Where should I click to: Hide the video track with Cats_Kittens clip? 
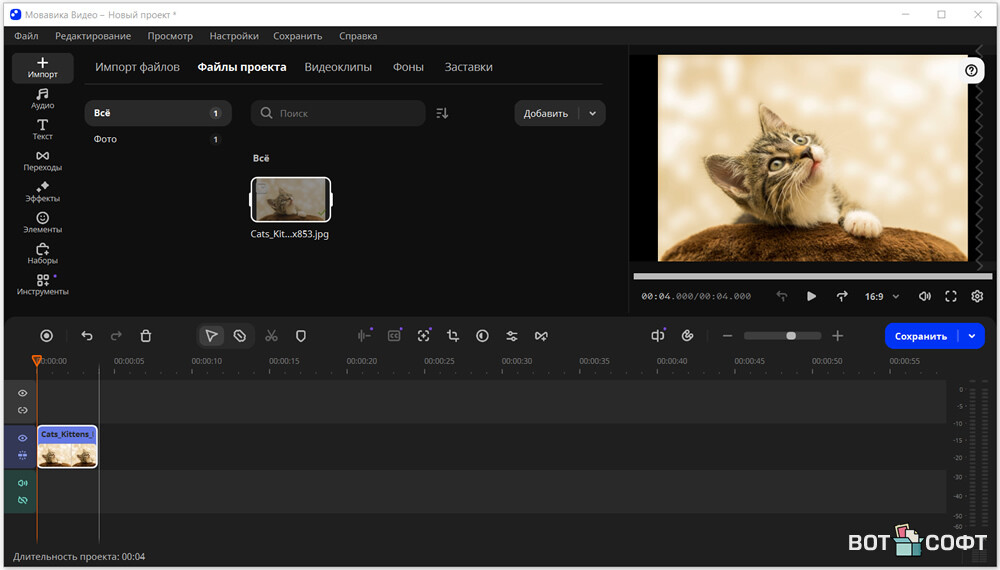[x=22, y=438]
